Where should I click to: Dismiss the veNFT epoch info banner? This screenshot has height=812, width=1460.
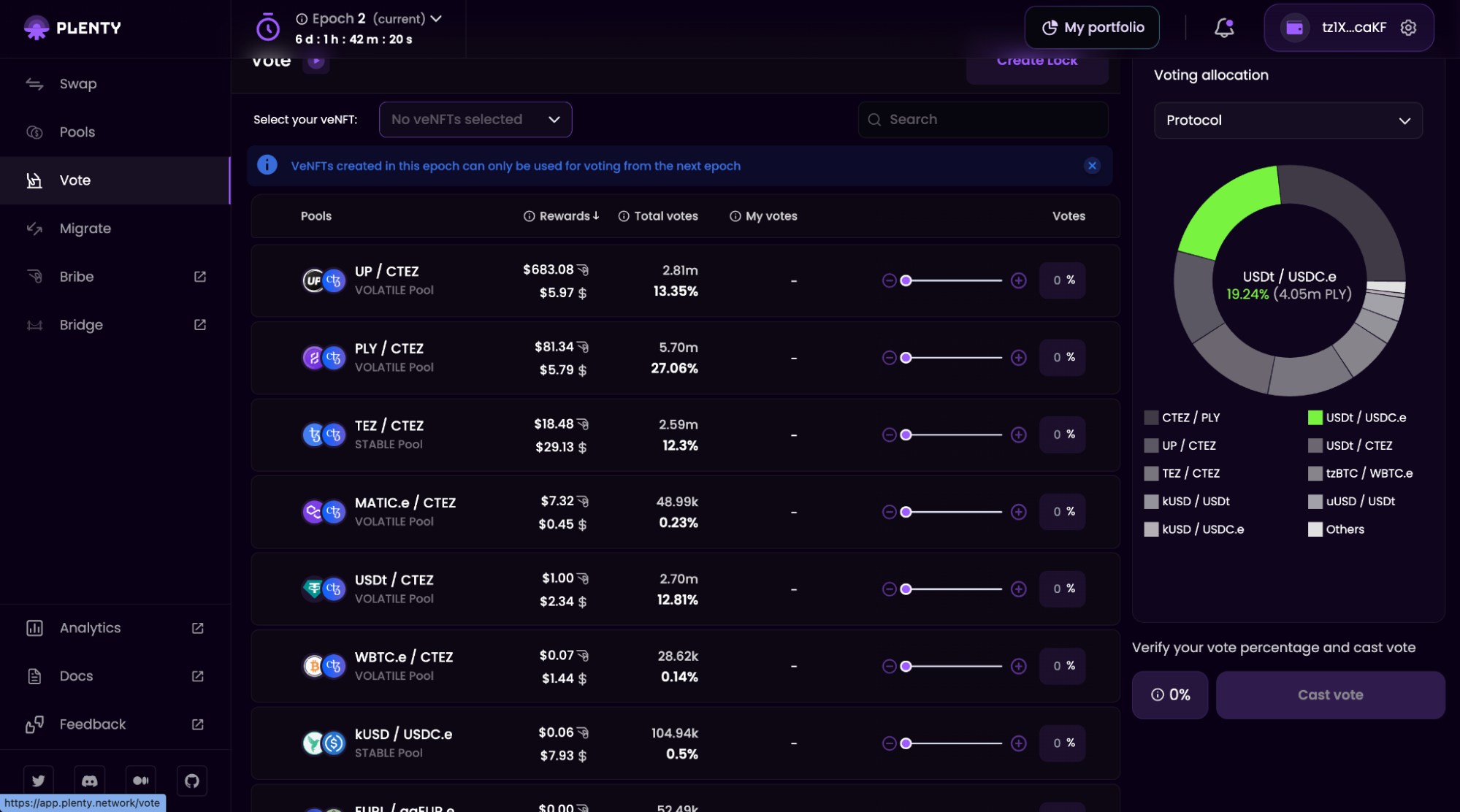click(x=1092, y=166)
